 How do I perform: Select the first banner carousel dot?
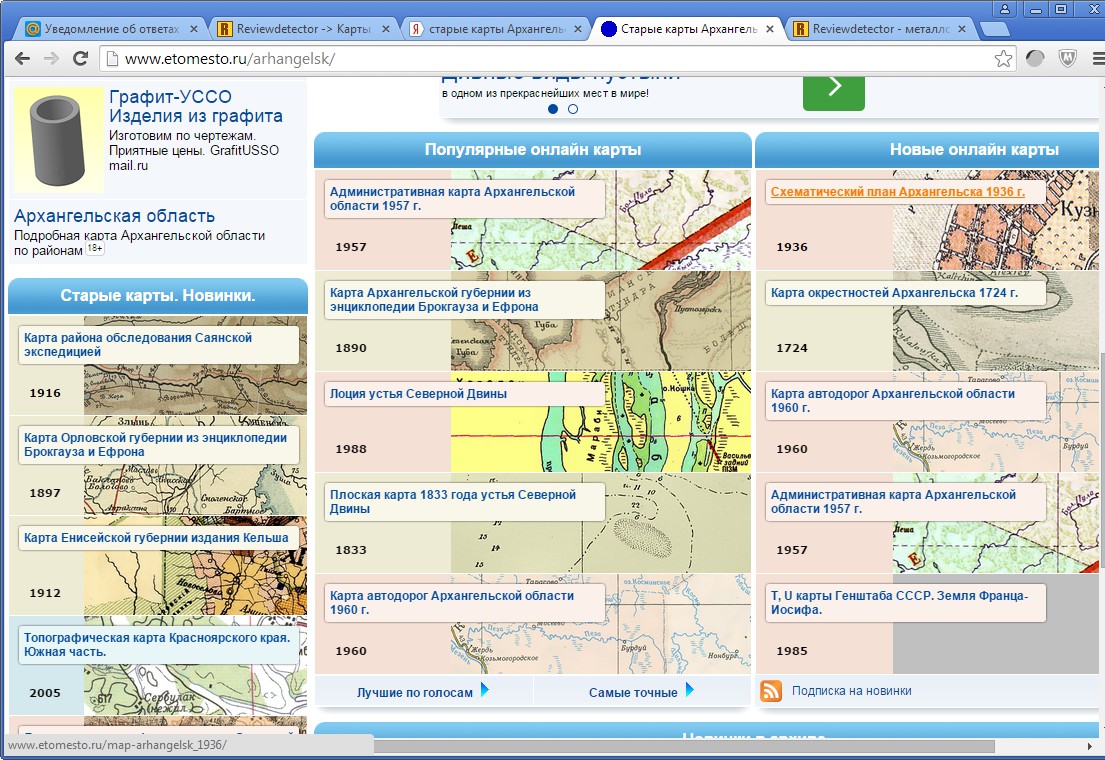coord(552,109)
